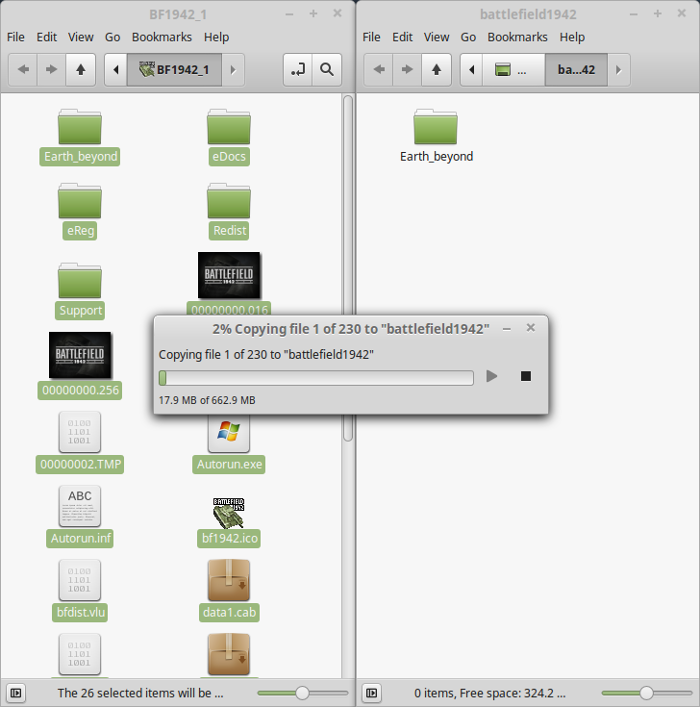Select the eReg folder
The height and width of the screenshot is (707, 700).
tap(80, 211)
